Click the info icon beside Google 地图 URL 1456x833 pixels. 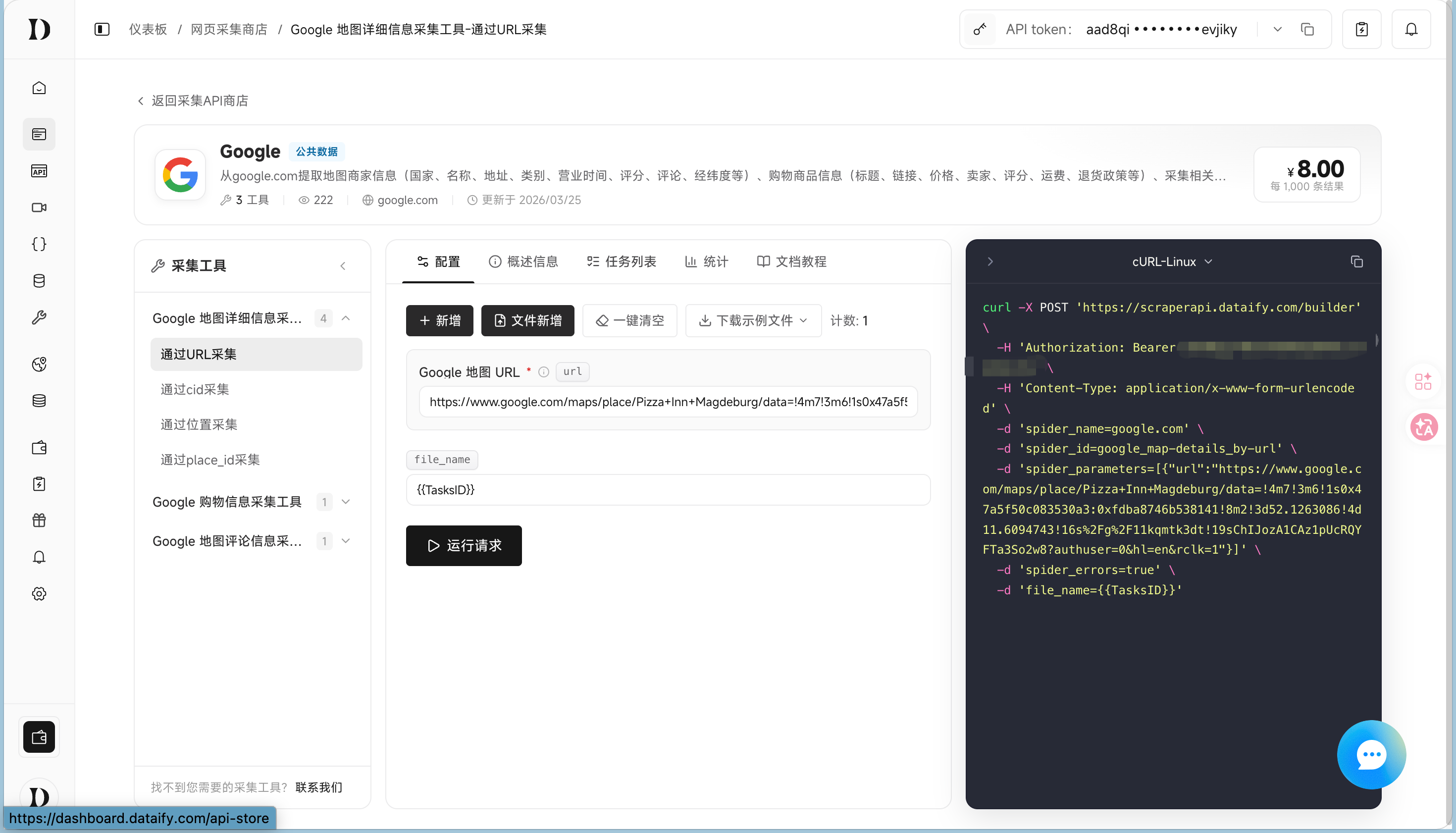point(543,372)
